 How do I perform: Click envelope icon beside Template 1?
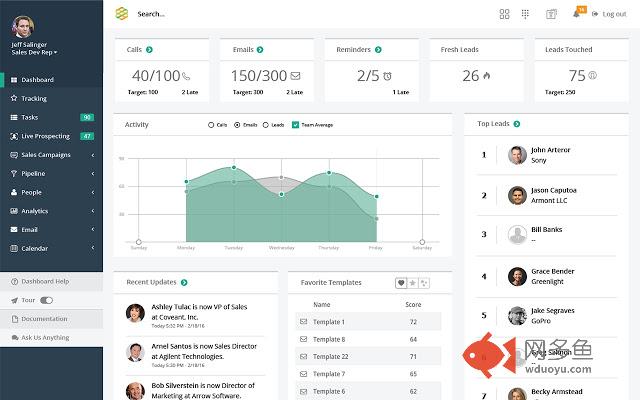point(304,322)
